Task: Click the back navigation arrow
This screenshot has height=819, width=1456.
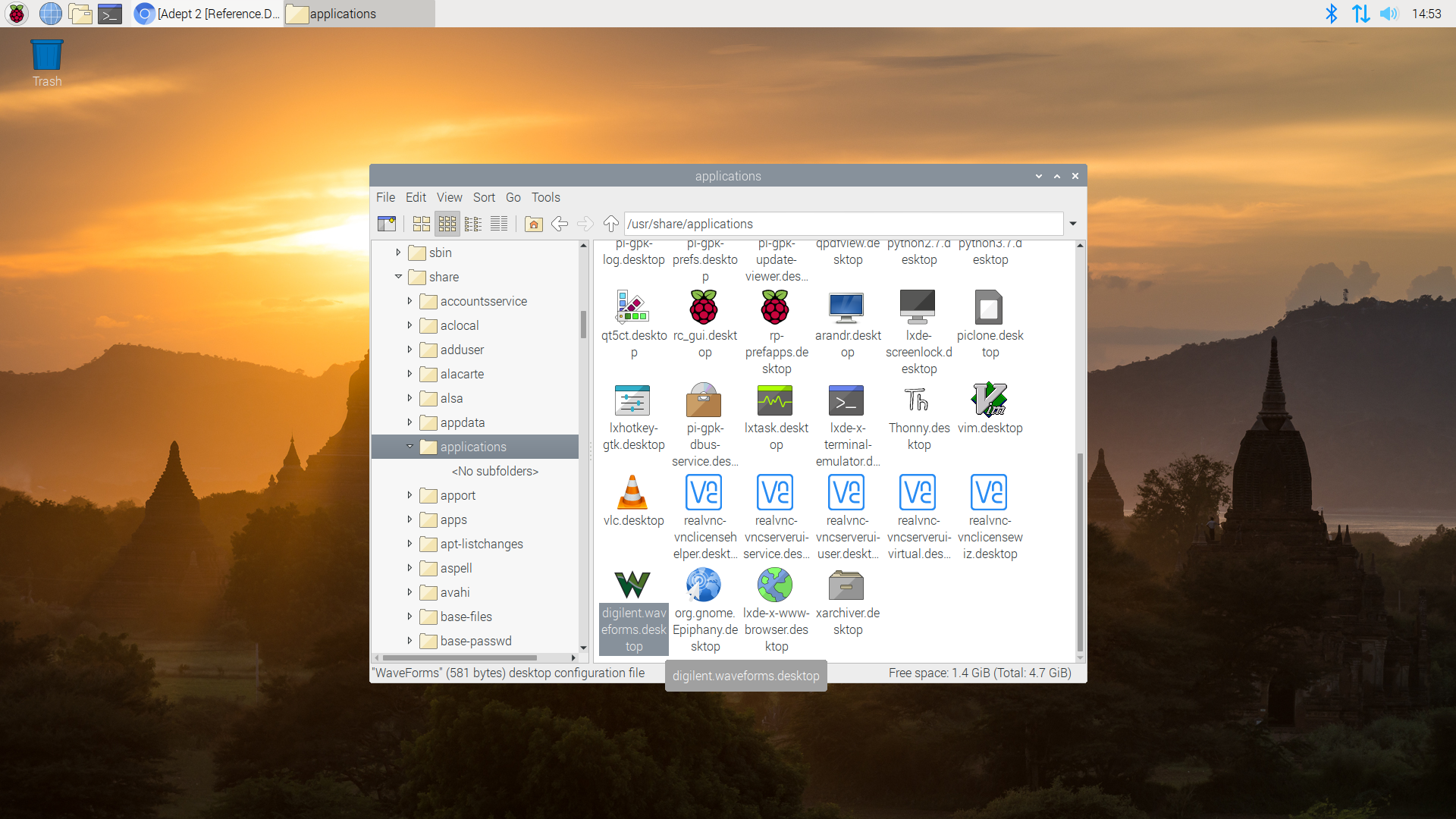Action: (x=560, y=224)
